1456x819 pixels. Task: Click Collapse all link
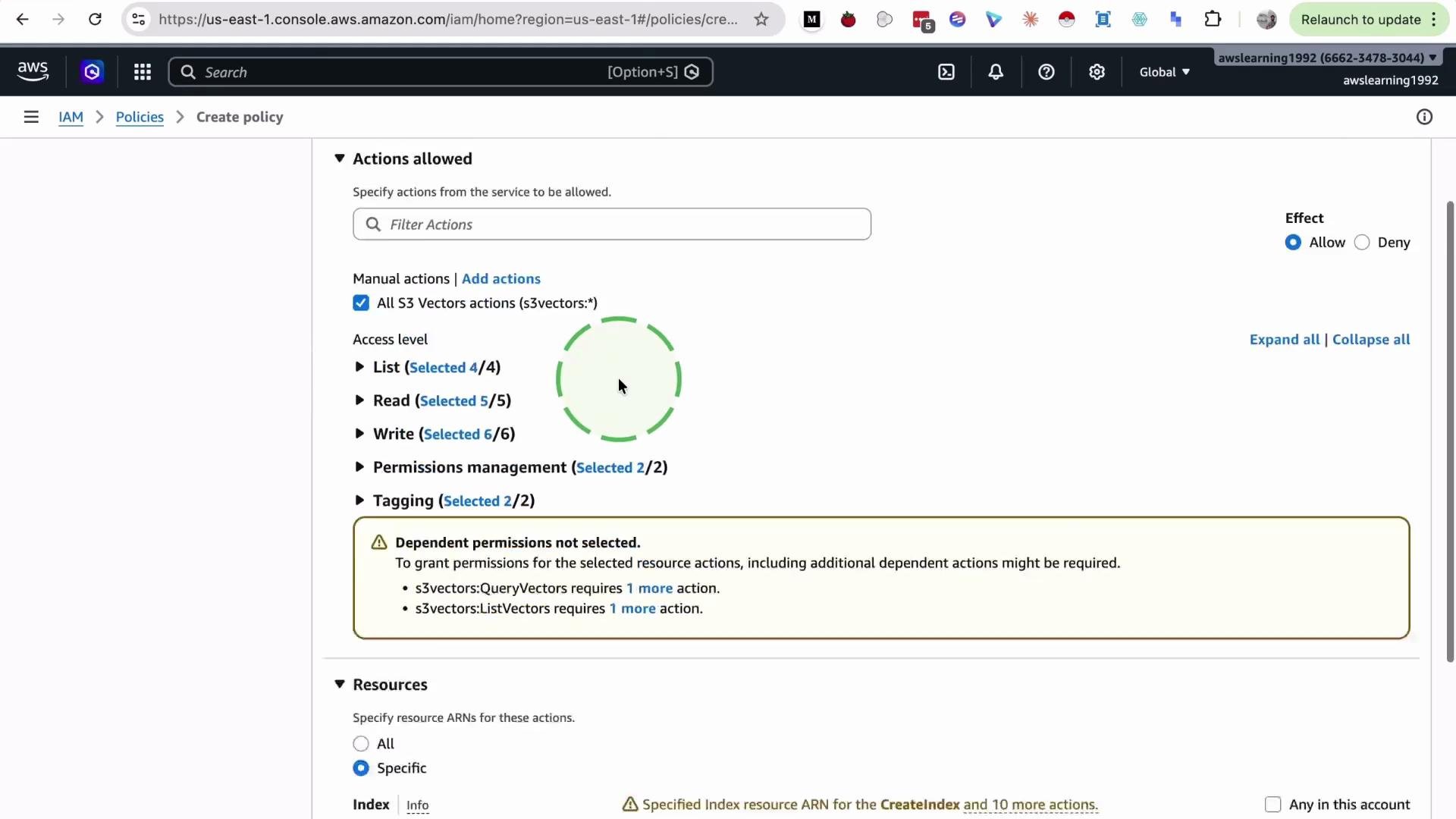click(1370, 340)
